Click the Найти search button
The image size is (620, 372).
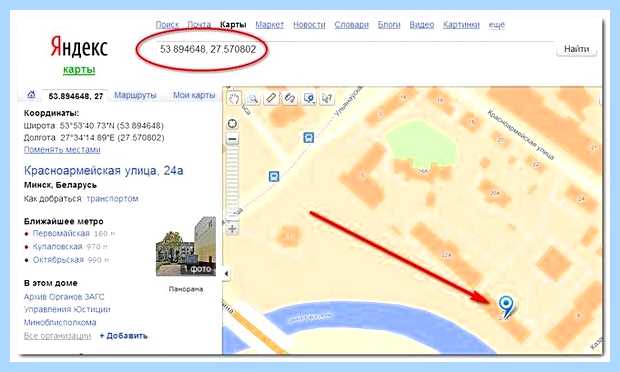click(x=576, y=49)
